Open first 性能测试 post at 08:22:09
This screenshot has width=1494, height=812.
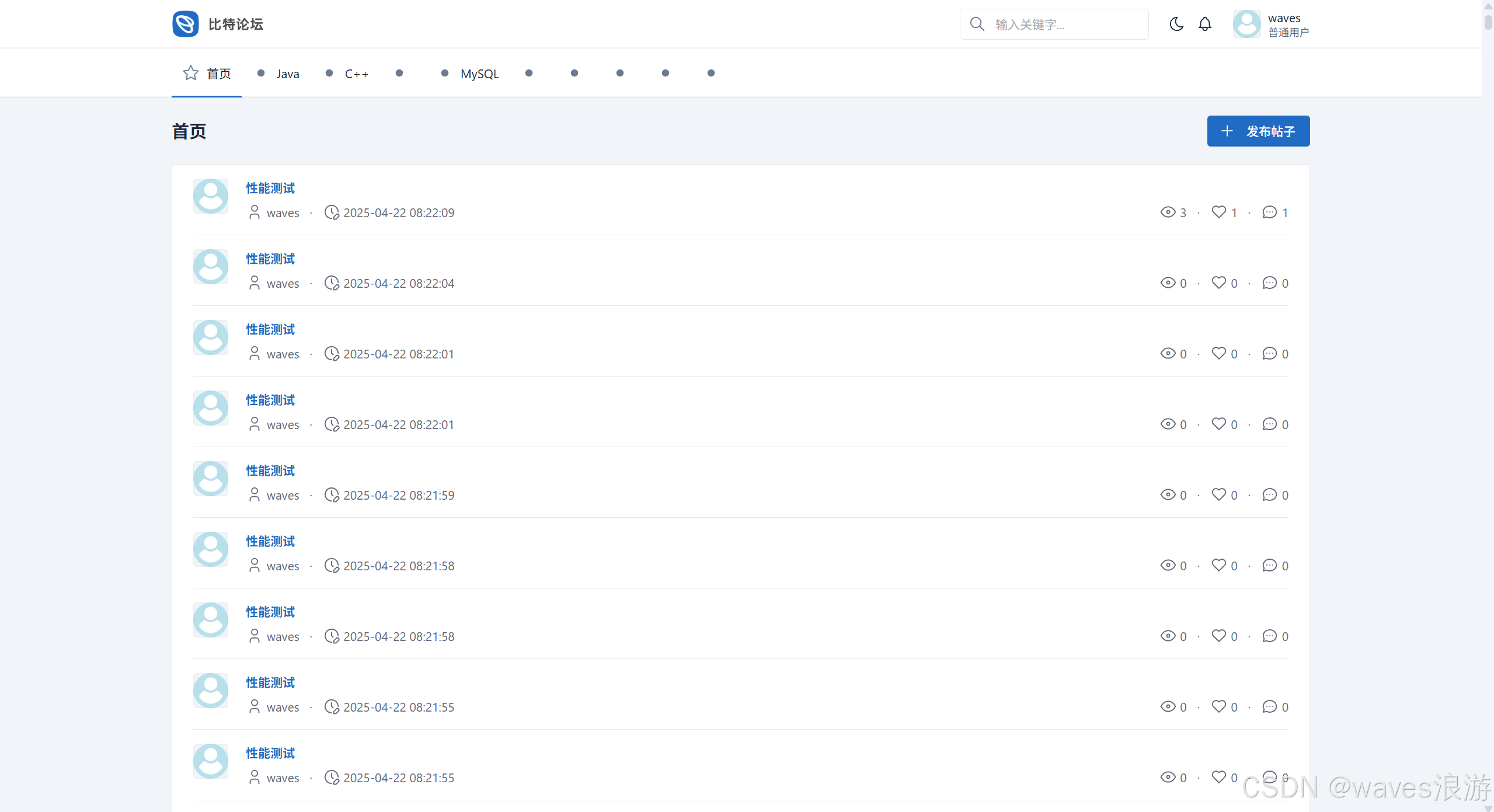pyautogui.click(x=270, y=188)
